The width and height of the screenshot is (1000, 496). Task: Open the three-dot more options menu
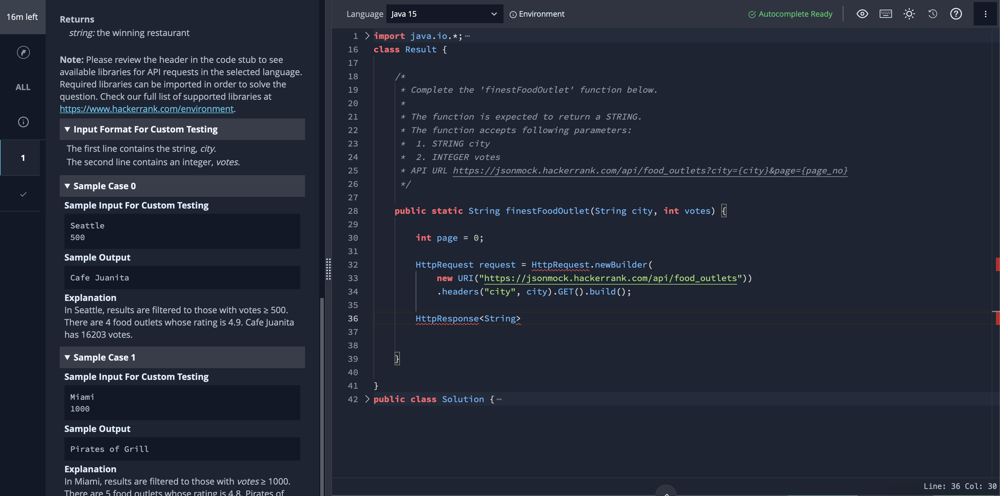[x=985, y=14]
